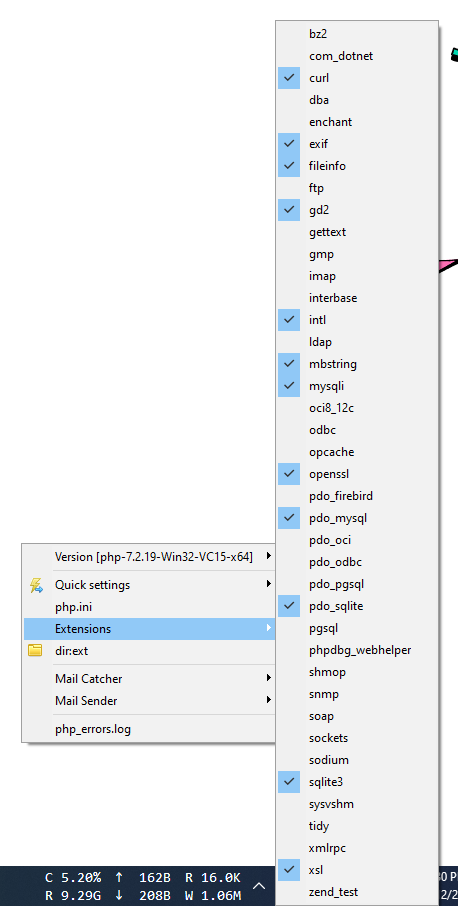Open Quick settings lightning submenu
The image size is (458, 906).
pos(149,585)
